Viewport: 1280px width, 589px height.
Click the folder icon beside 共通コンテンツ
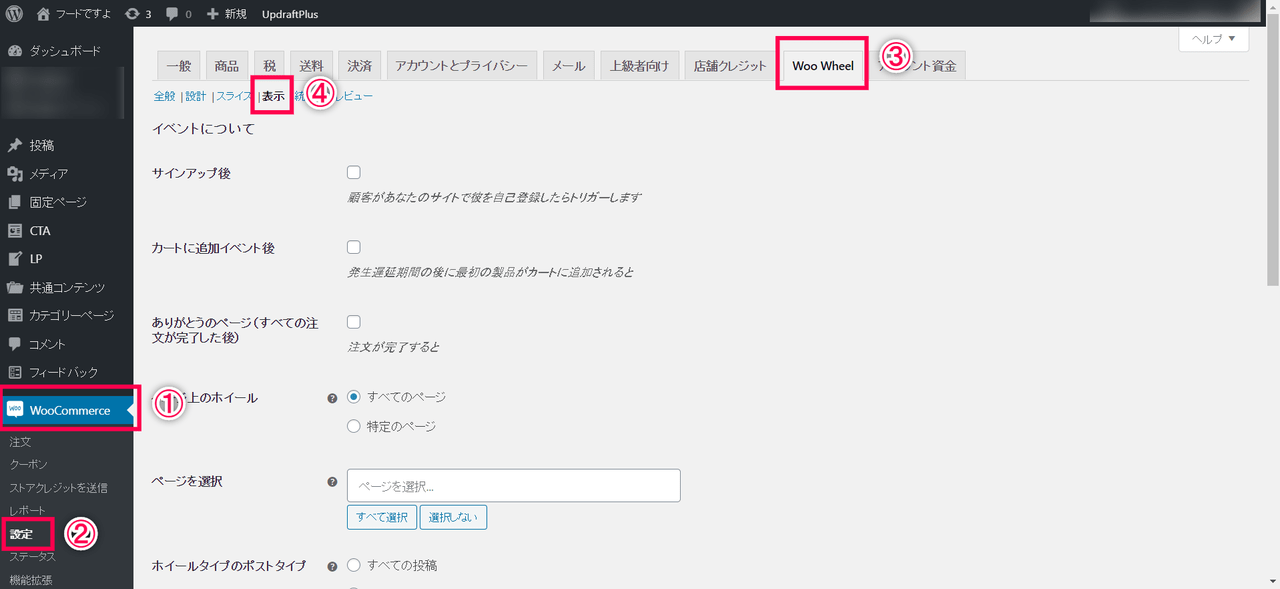coord(15,288)
